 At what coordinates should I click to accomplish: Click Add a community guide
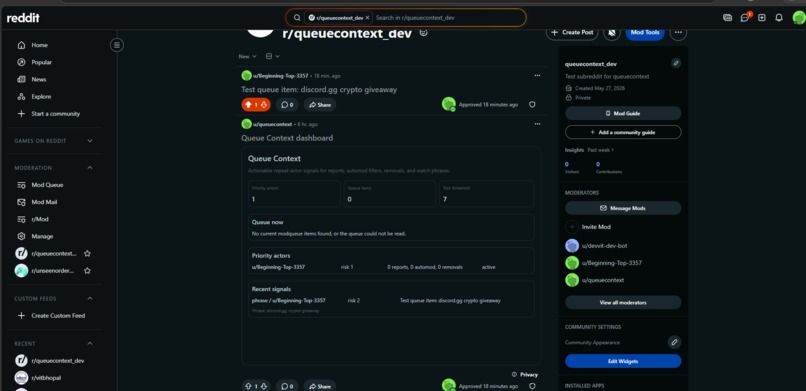point(623,132)
